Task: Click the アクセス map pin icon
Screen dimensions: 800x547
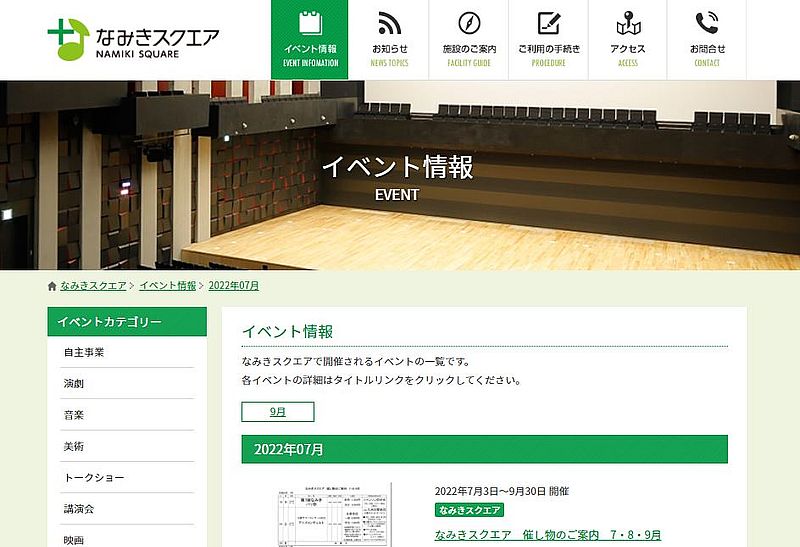Action: [x=628, y=23]
